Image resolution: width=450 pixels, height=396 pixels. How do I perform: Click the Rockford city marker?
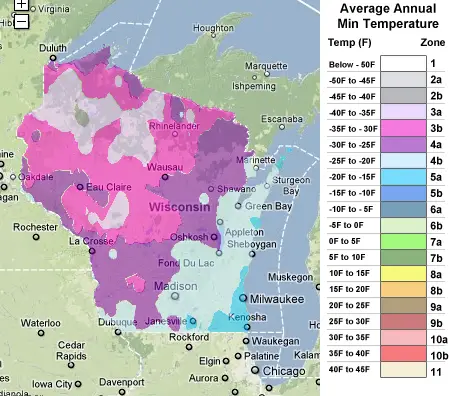(x=189, y=347)
